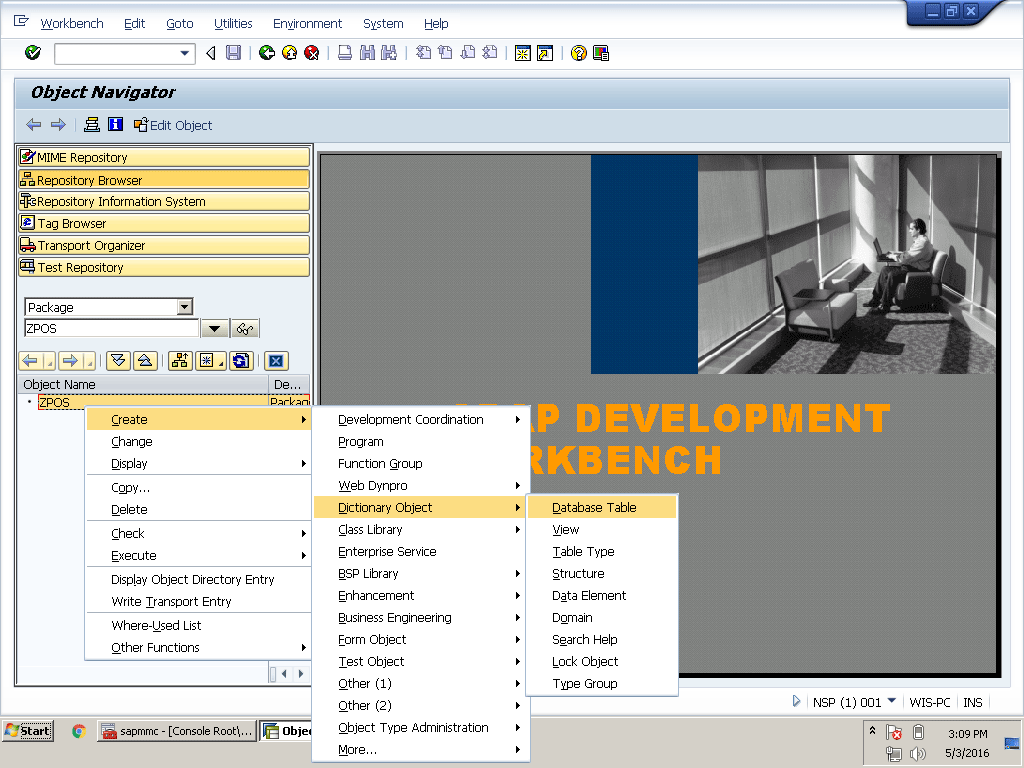Click the Refresh Object List icon
This screenshot has height=768, width=1024.
pos(241,360)
